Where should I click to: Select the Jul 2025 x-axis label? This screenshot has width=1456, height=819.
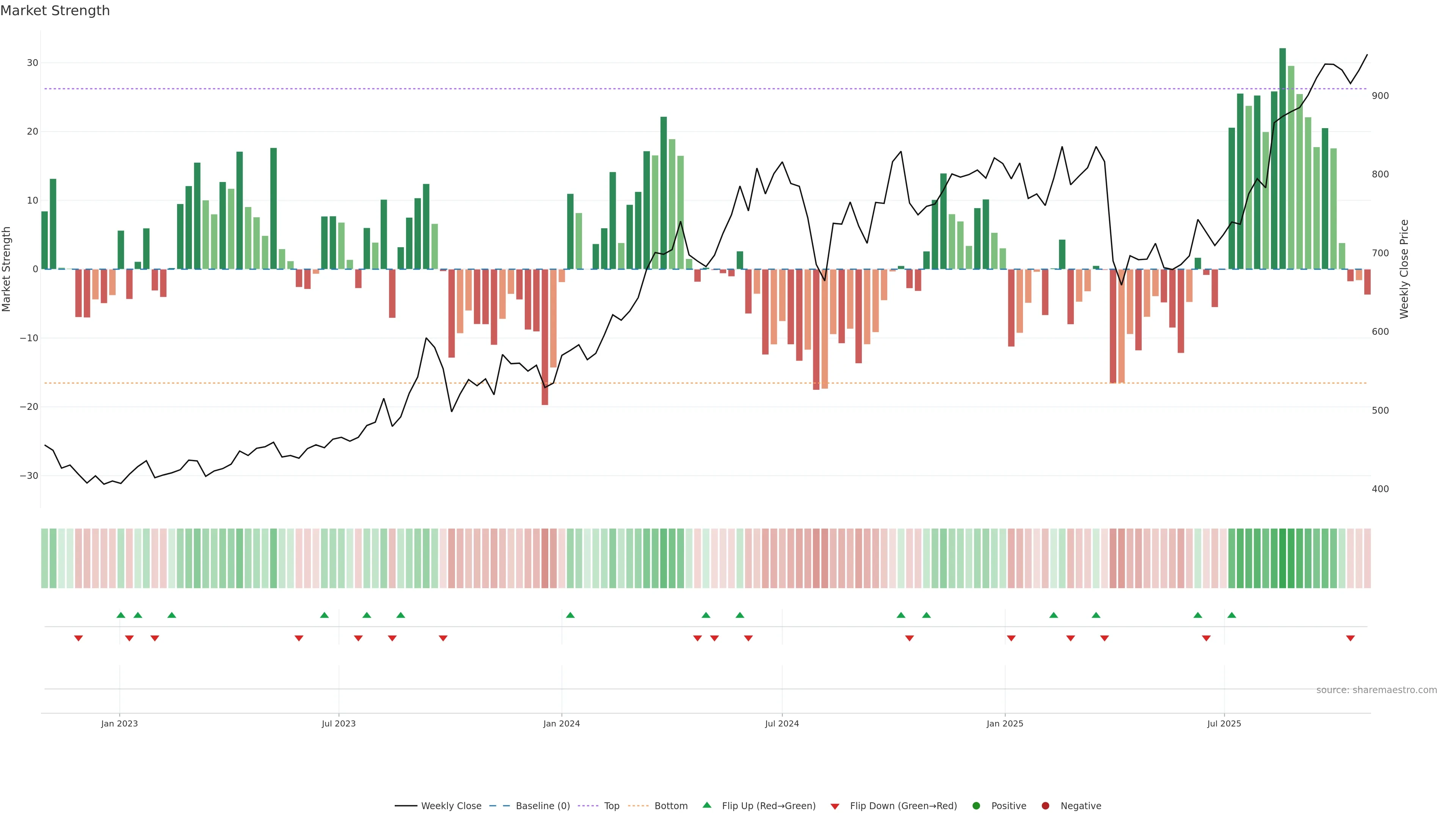click(1224, 723)
